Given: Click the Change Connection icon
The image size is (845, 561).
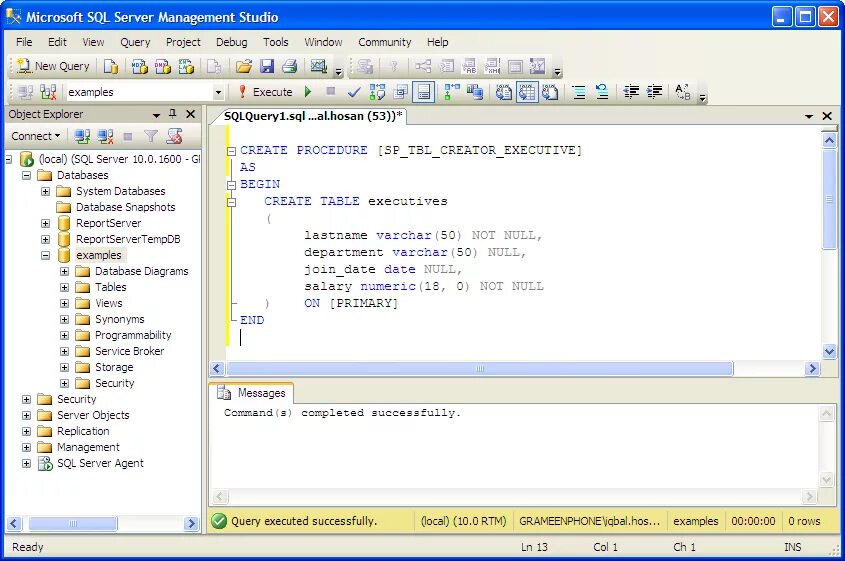Looking at the screenshot, I should [48, 92].
